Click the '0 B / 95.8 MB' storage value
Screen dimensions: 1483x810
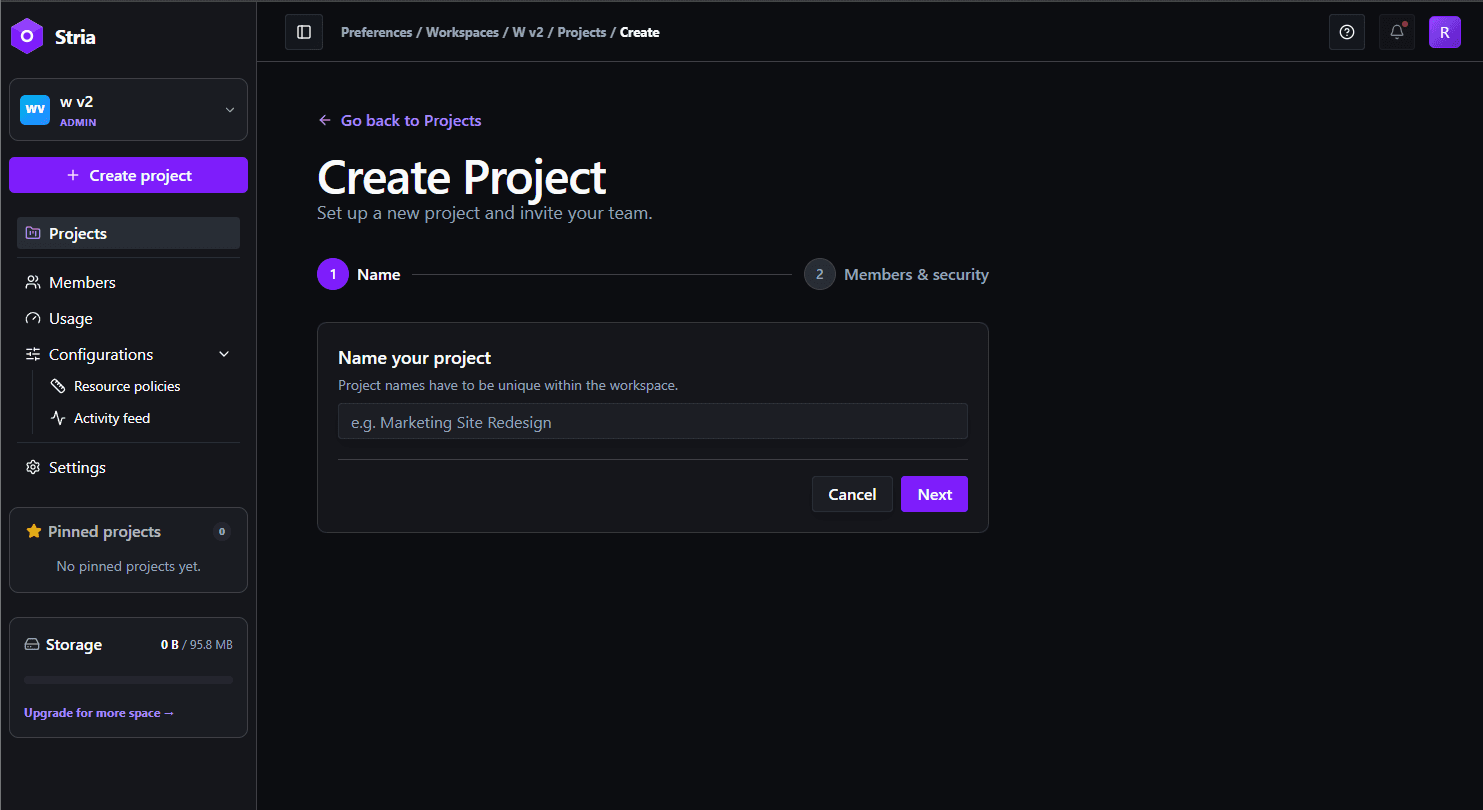197,645
